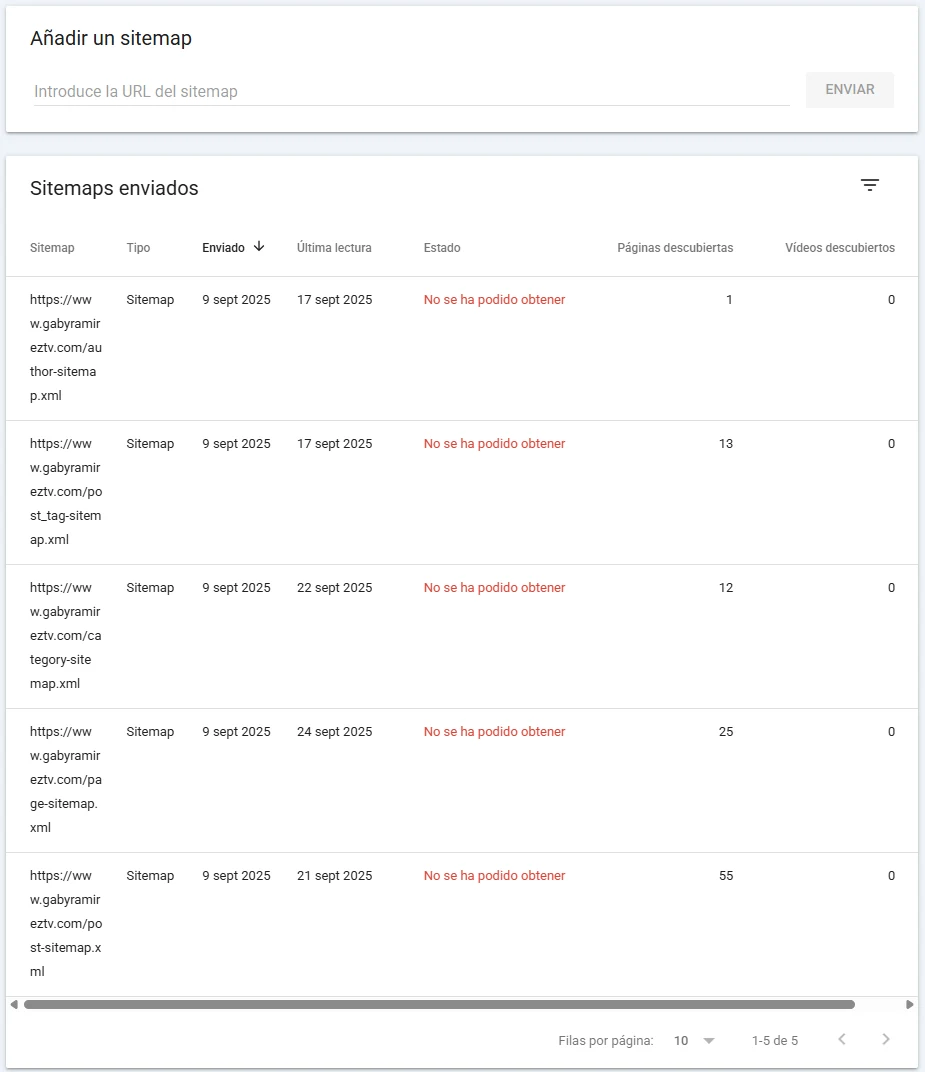925x1072 pixels.
Task: Focus the sitemap URL input field
Action: (x=412, y=92)
